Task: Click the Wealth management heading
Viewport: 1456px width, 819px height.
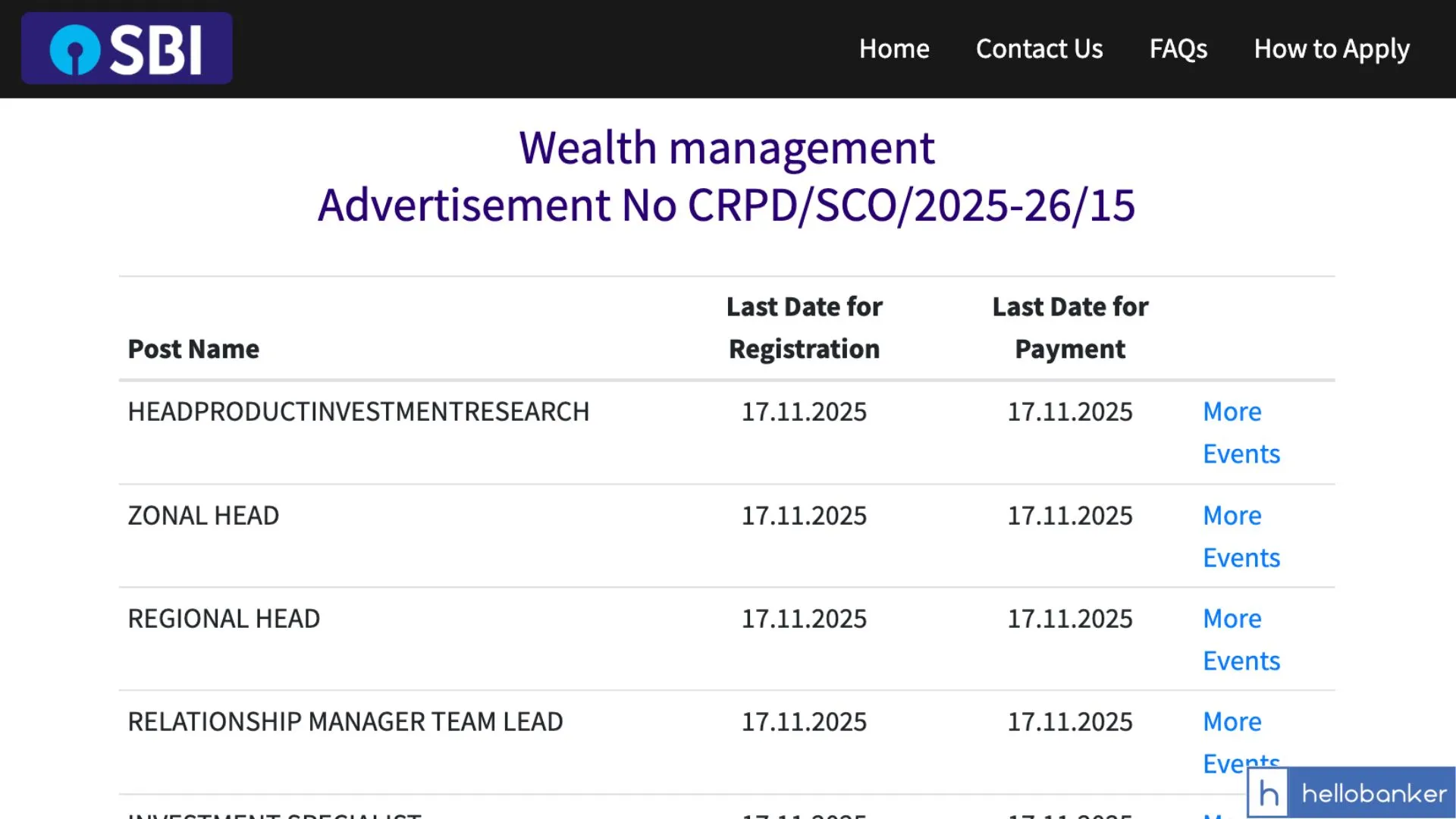Action: (x=726, y=147)
